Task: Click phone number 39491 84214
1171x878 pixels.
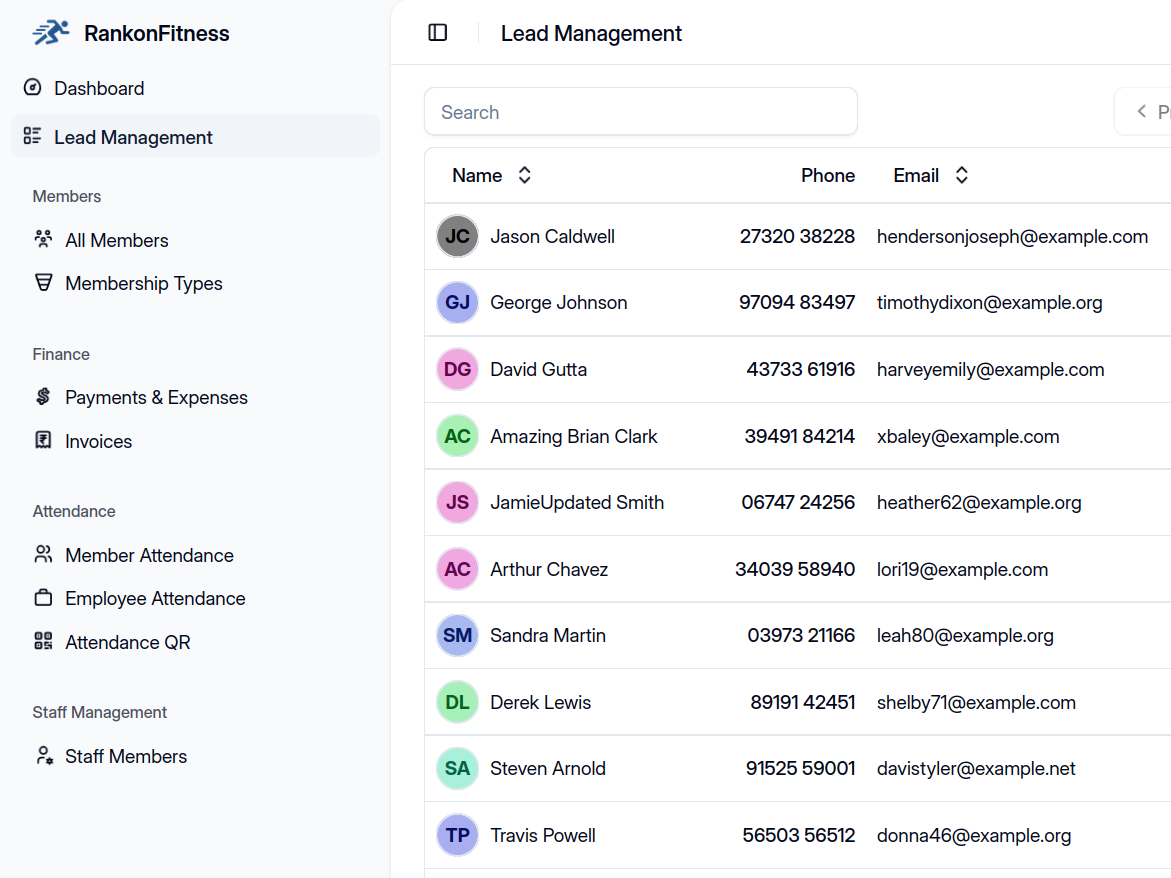Action: pos(799,436)
